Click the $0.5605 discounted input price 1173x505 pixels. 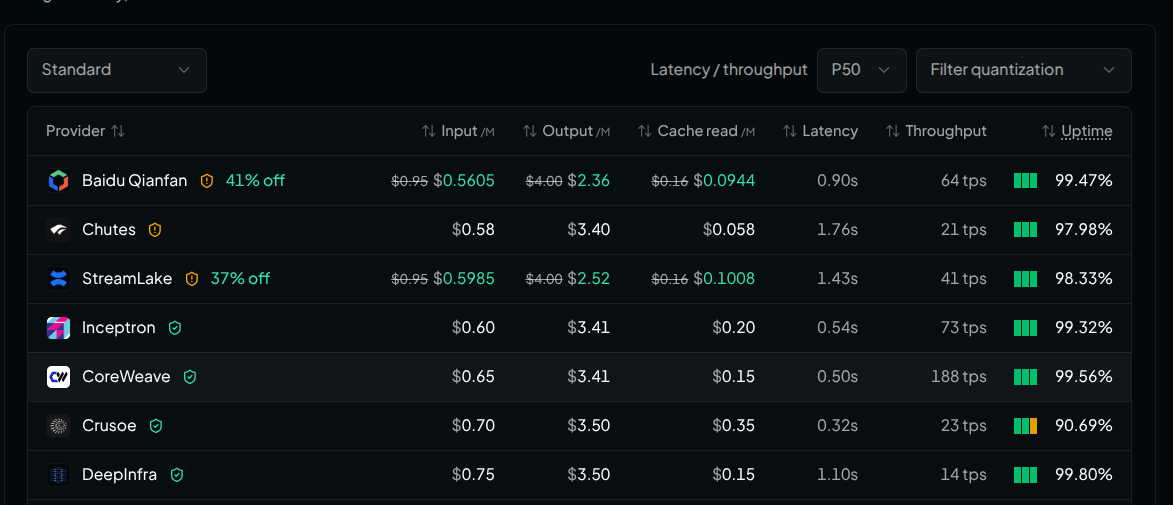[464, 180]
